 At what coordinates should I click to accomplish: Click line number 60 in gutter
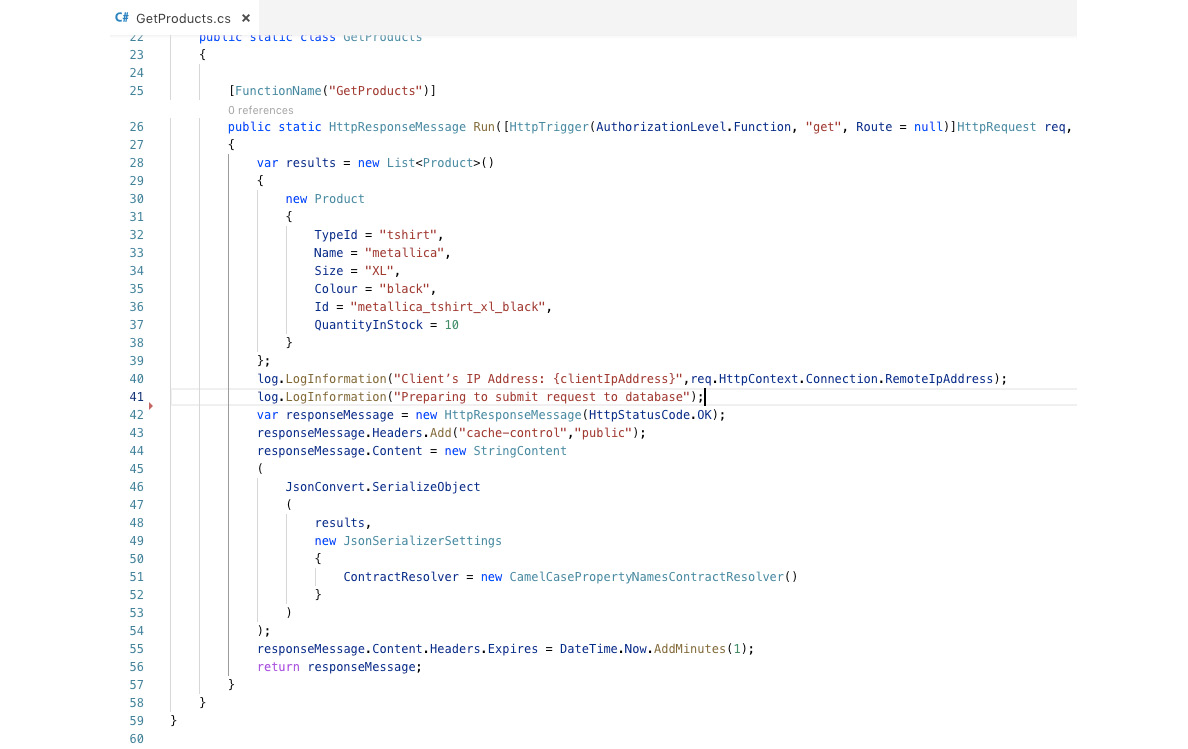pos(136,738)
